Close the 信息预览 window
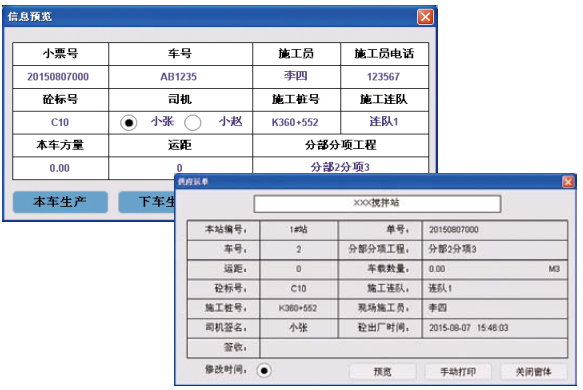Image resolution: width=583 pixels, height=390 pixels. pyautogui.click(x=425, y=17)
